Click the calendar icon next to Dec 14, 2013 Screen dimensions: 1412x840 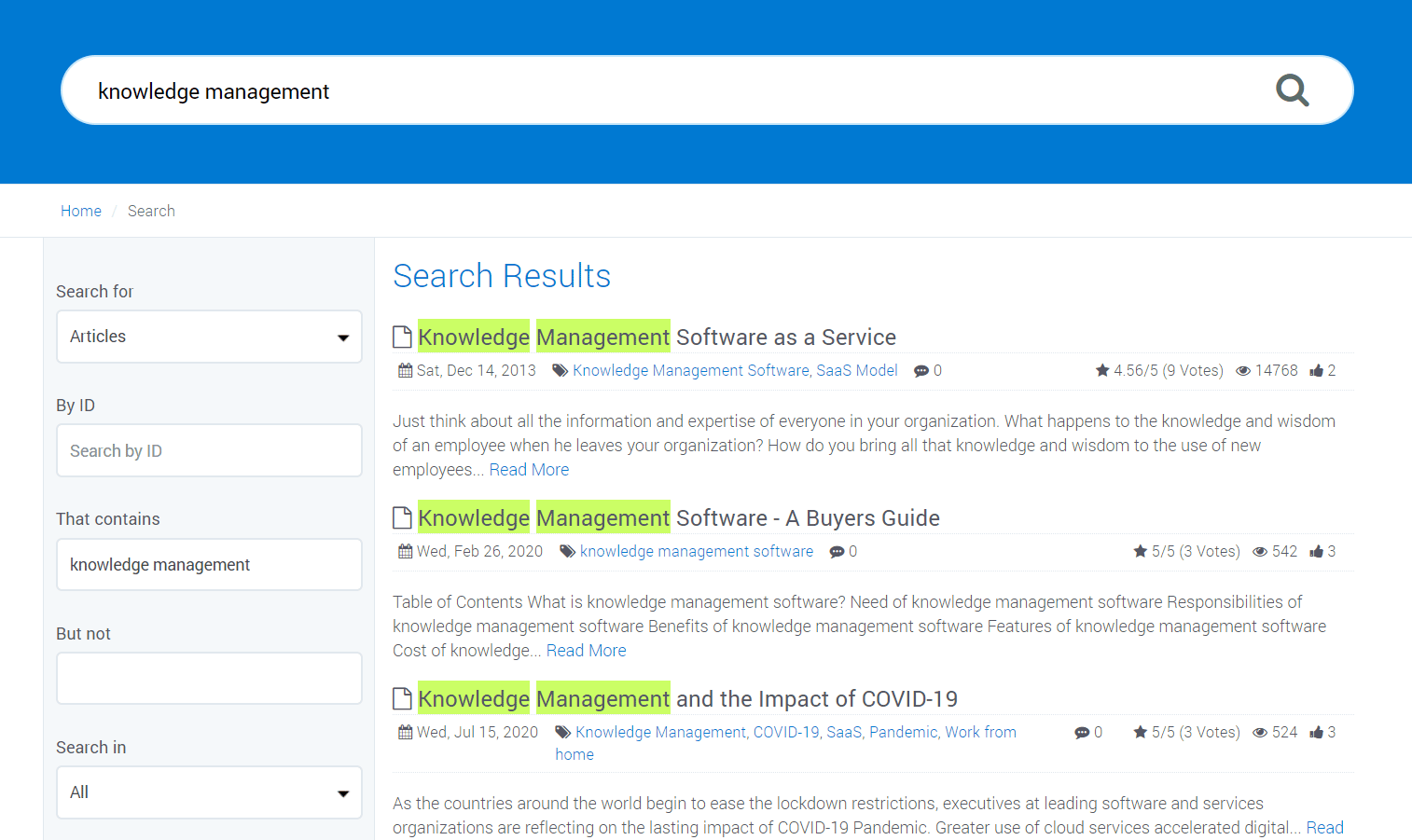(x=404, y=370)
